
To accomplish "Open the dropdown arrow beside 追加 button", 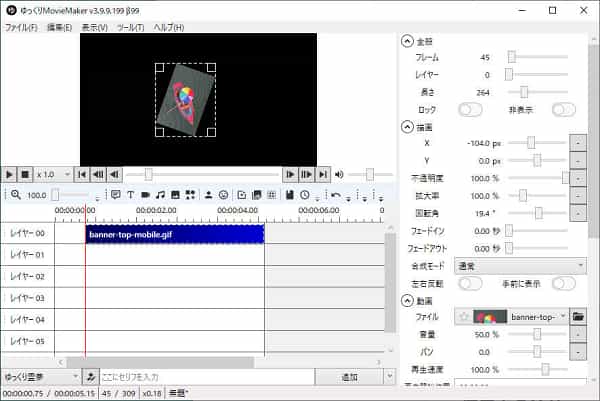I will point(390,377).
